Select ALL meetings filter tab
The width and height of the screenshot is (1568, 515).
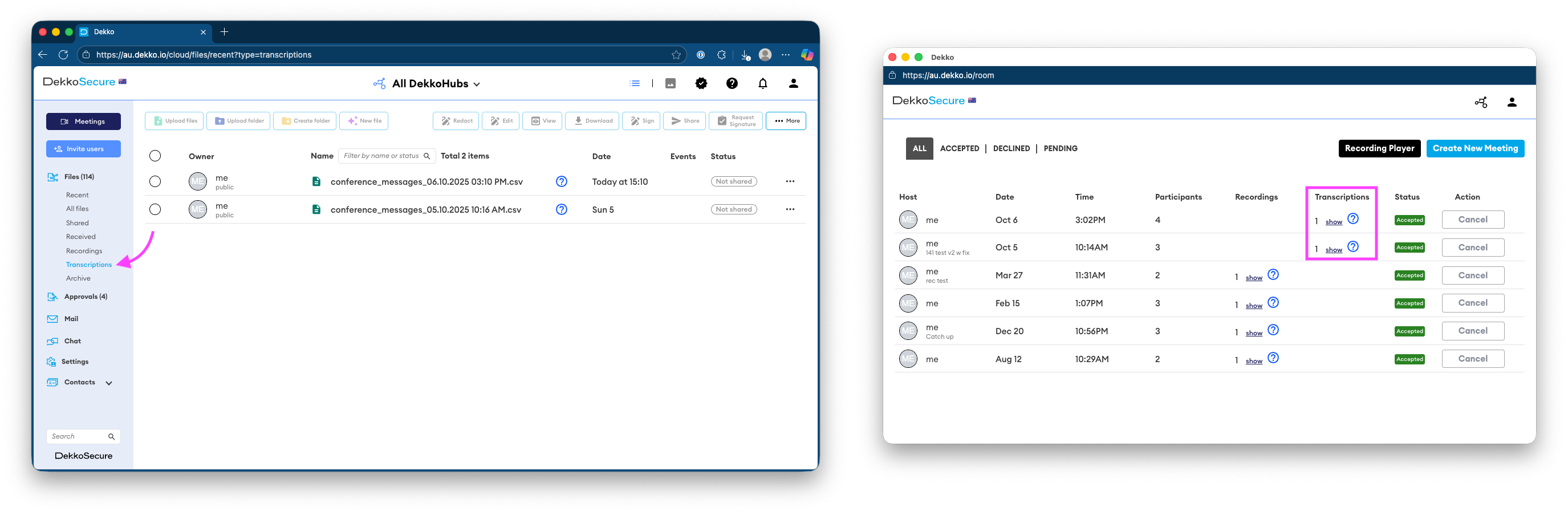coord(919,148)
